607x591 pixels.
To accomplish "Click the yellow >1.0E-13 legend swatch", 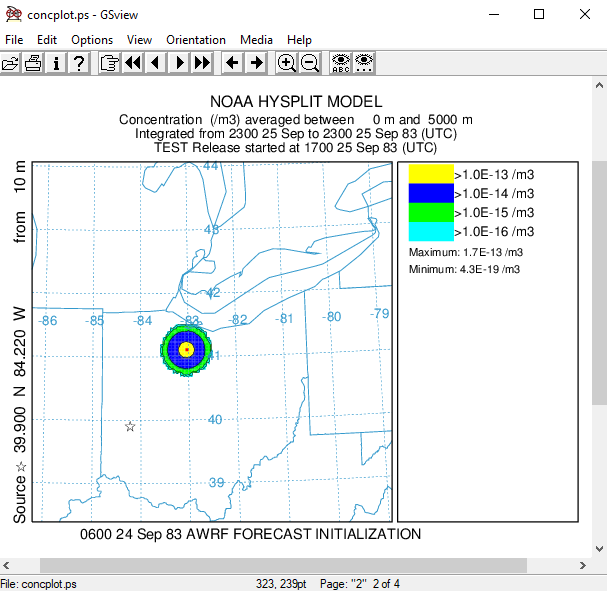I will [x=431, y=174].
